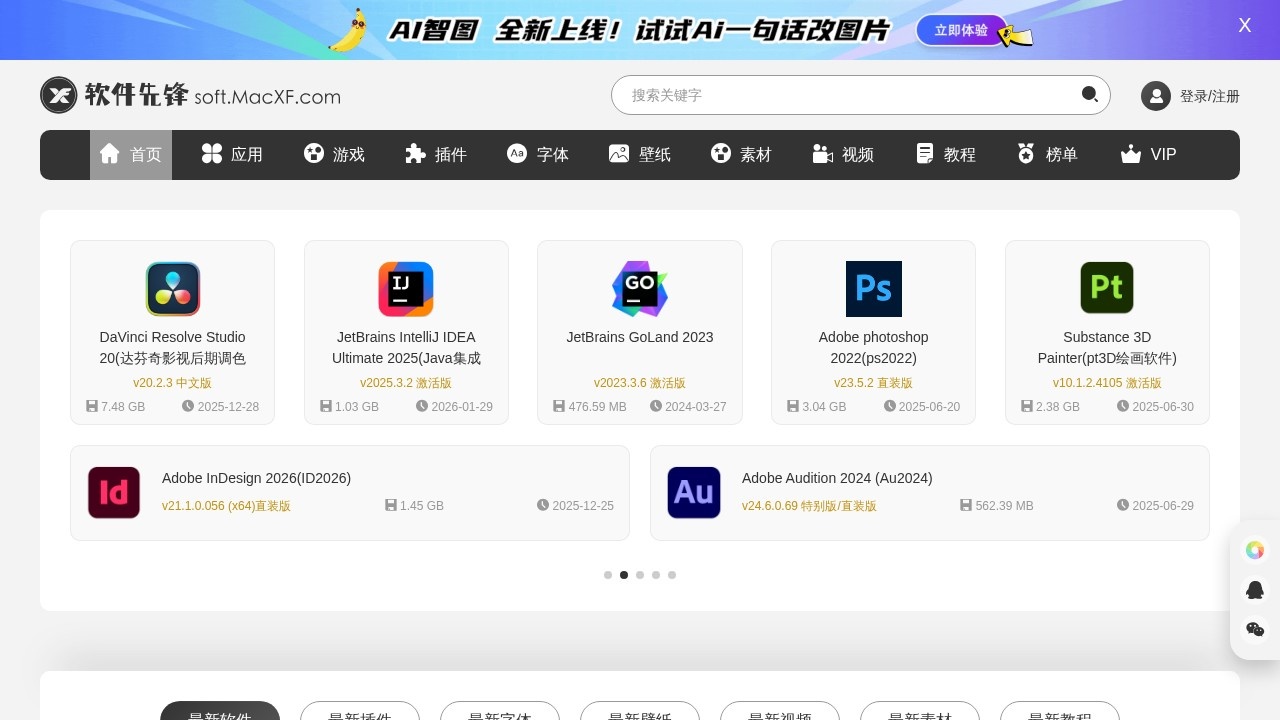Open the 壁纸 wallpapers menu item
The height and width of the screenshot is (720, 1280).
[x=640, y=154]
